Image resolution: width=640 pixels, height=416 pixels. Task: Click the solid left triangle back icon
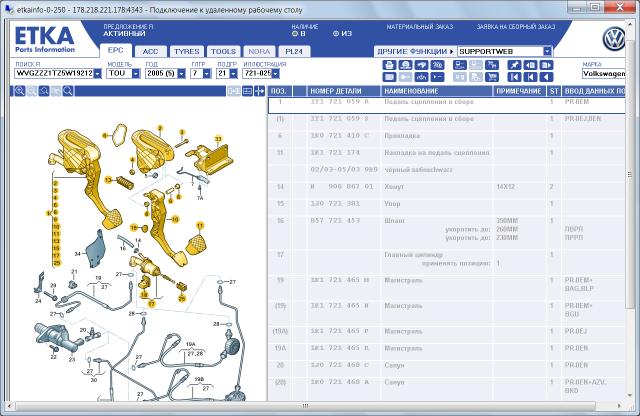click(x=546, y=77)
